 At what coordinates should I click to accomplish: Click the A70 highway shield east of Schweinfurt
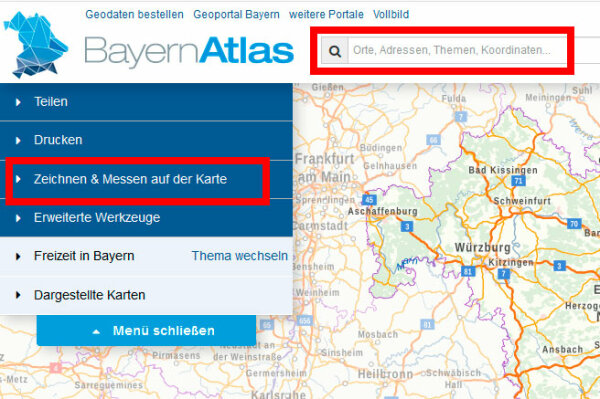pos(574,223)
